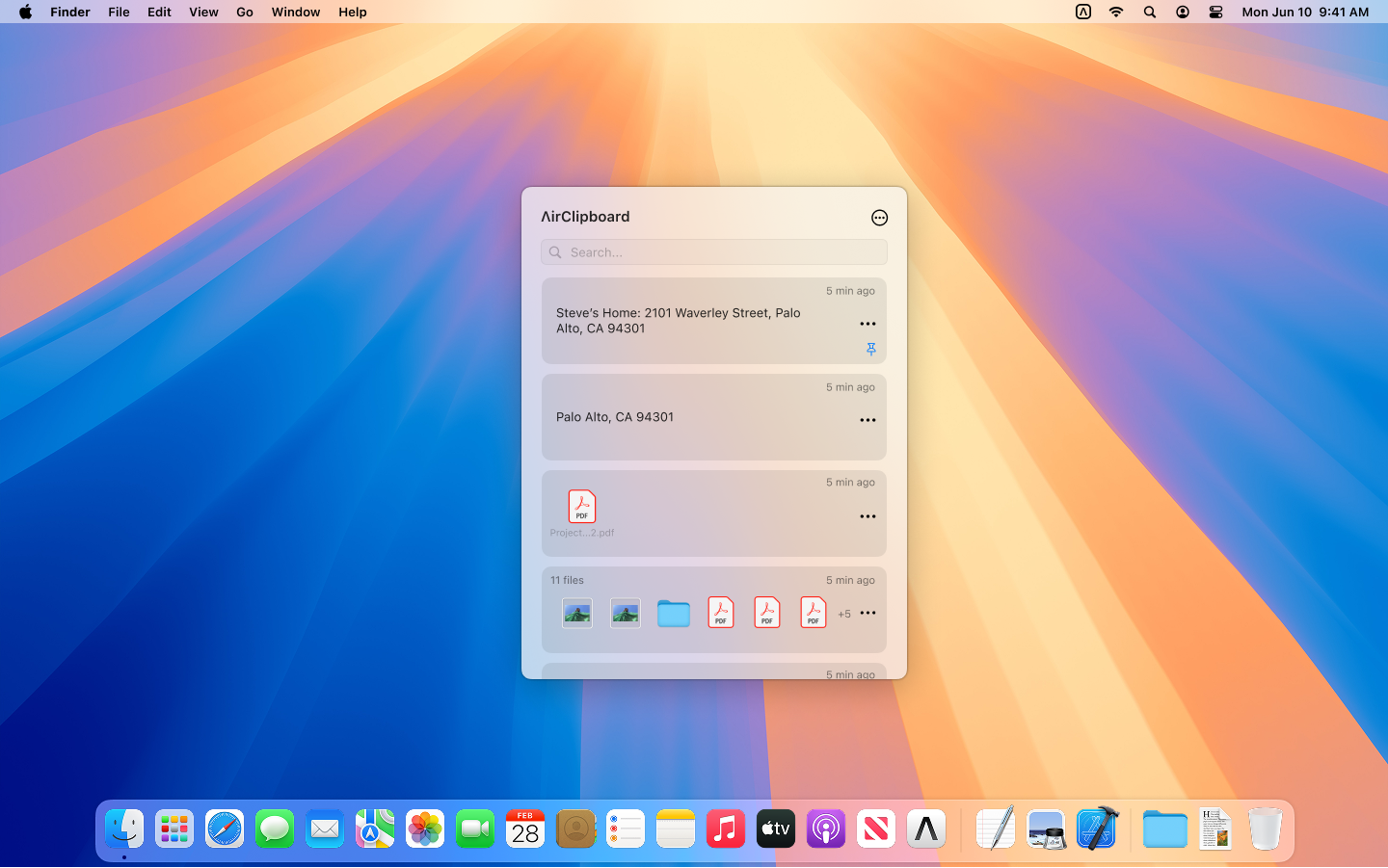Open the Wi-Fi status menu
The image size is (1388, 868).
tap(1116, 12)
